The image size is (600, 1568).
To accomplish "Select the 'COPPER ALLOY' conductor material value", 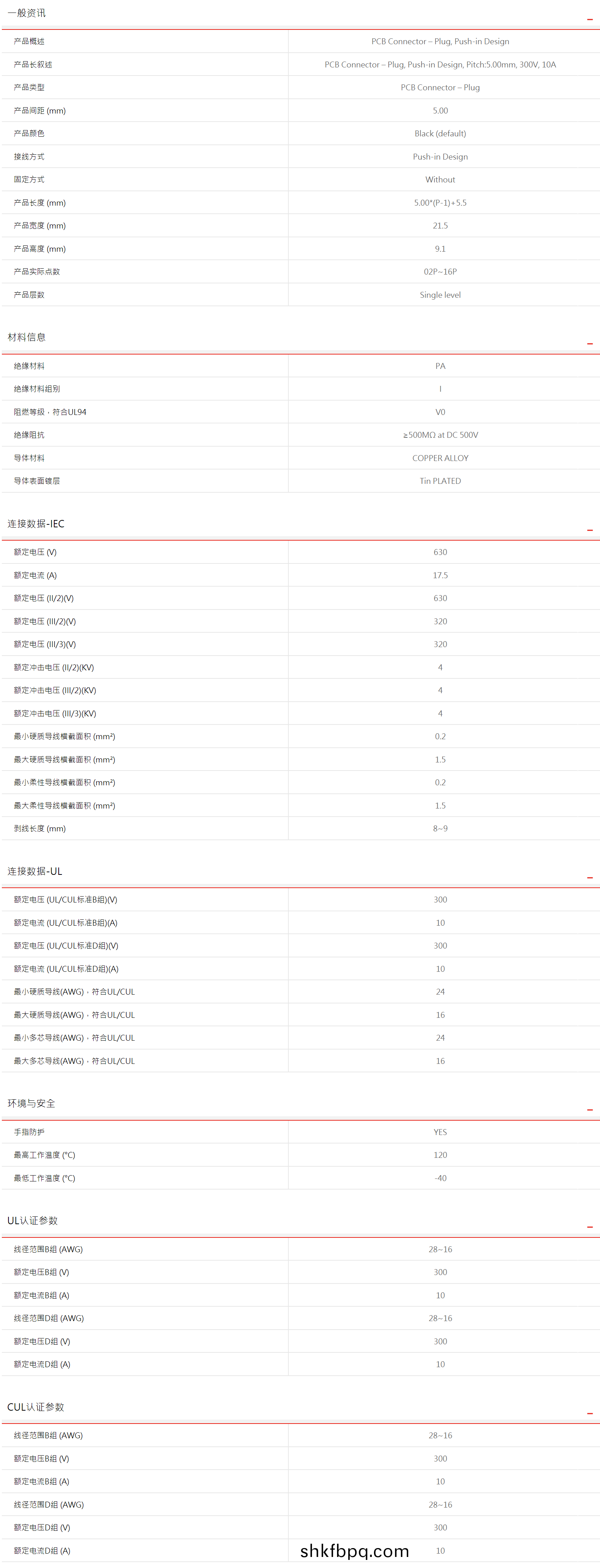I will (440, 458).
